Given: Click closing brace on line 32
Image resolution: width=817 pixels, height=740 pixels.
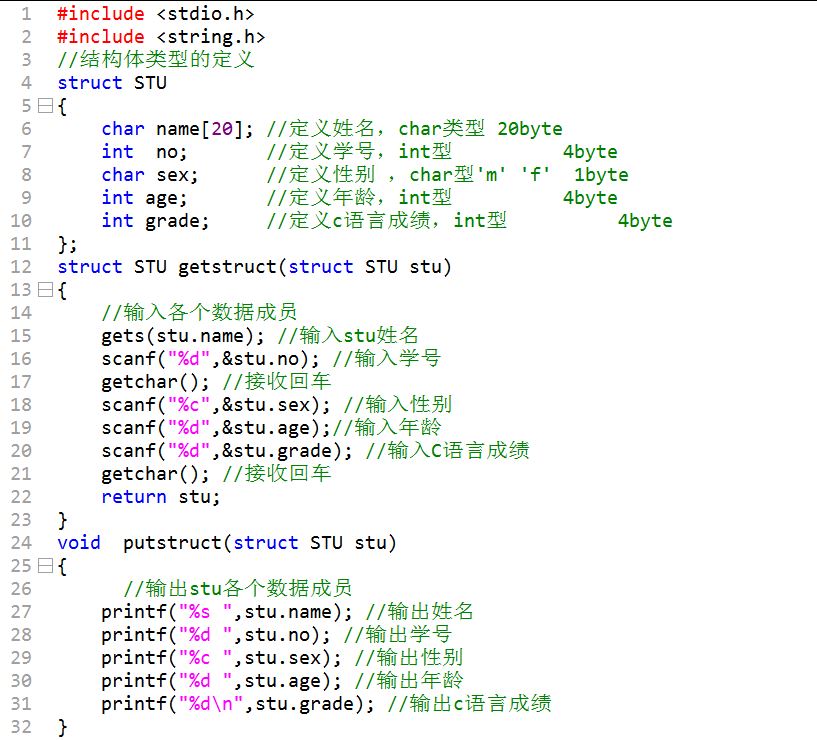Looking at the screenshot, I should click(x=63, y=727).
